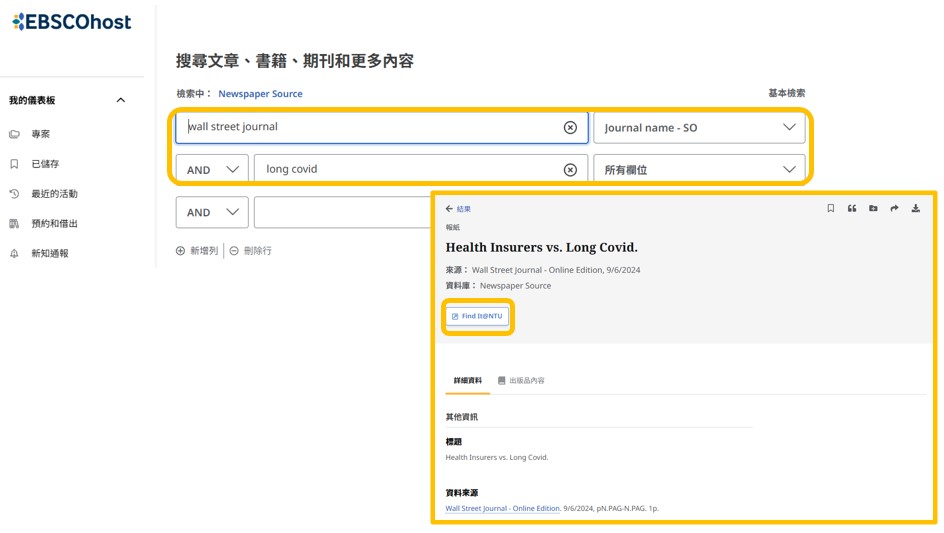Add article to project folder icon
This screenshot has width=944, height=533.
[873, 209]
